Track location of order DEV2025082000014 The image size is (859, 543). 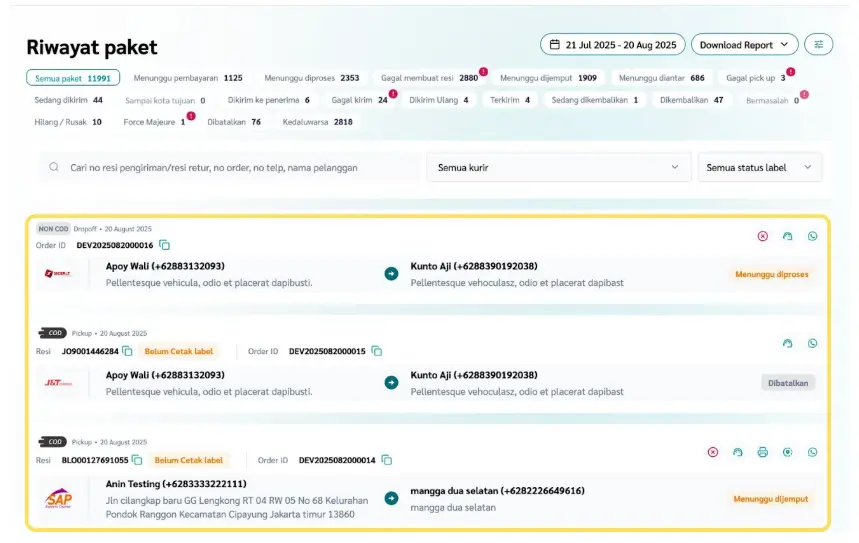pyautogui.click(x=787, y=452)
